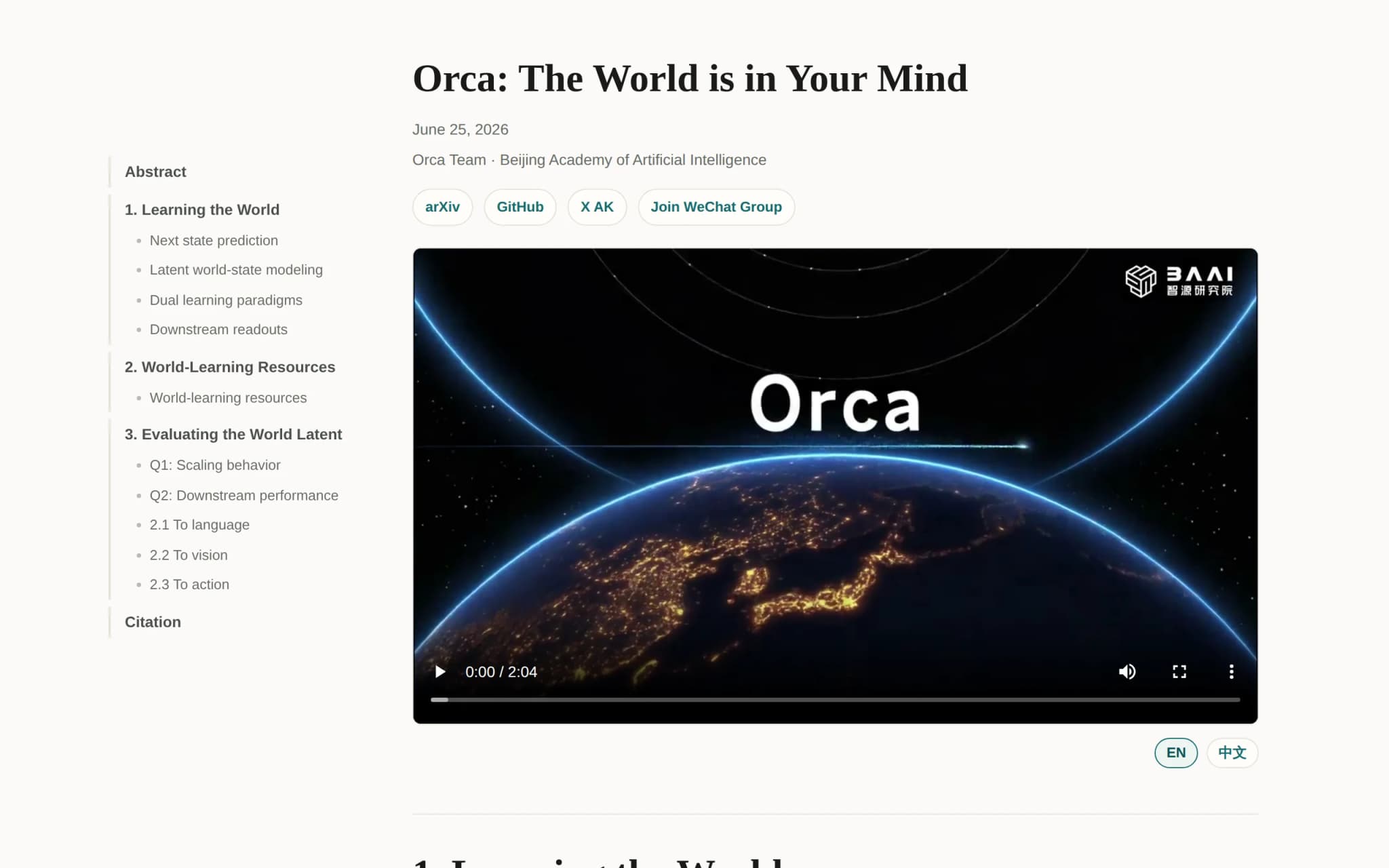Click the date June 25, 2026
The height and width of the screenshot is (868, 1389).
tap(460, 130)
